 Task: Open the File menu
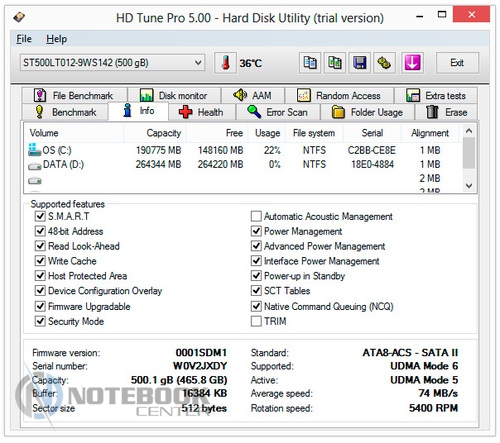pyautogui.click(x=24, y=39)
